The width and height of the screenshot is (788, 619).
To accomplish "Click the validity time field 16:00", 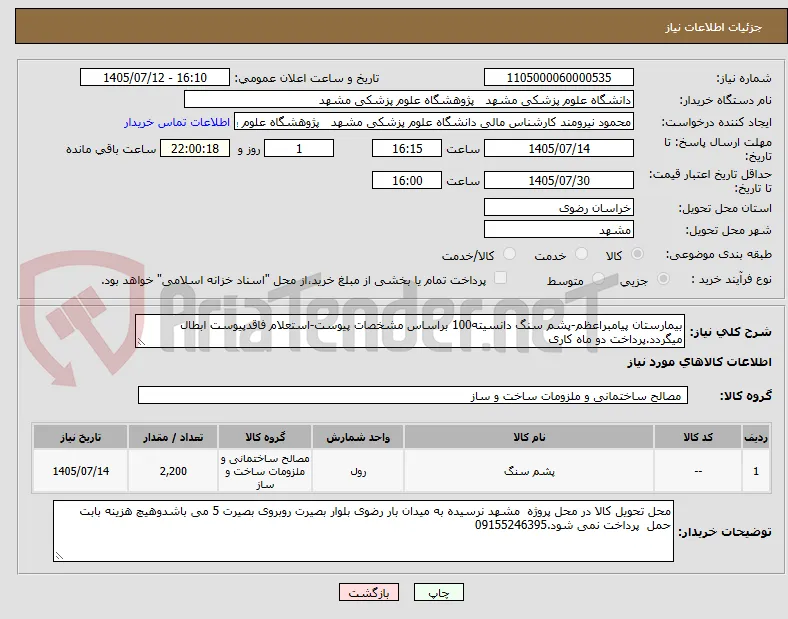I will pos(407,180).
